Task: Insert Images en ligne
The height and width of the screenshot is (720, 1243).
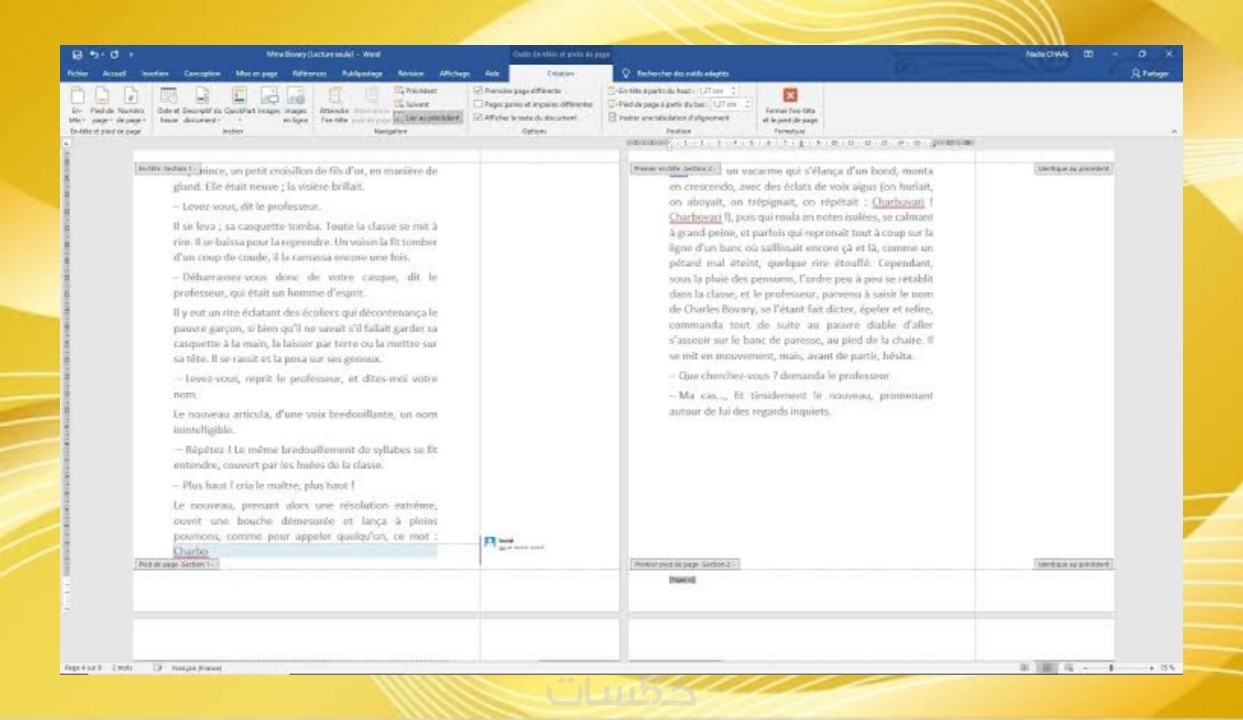Action: pos(295,103)
